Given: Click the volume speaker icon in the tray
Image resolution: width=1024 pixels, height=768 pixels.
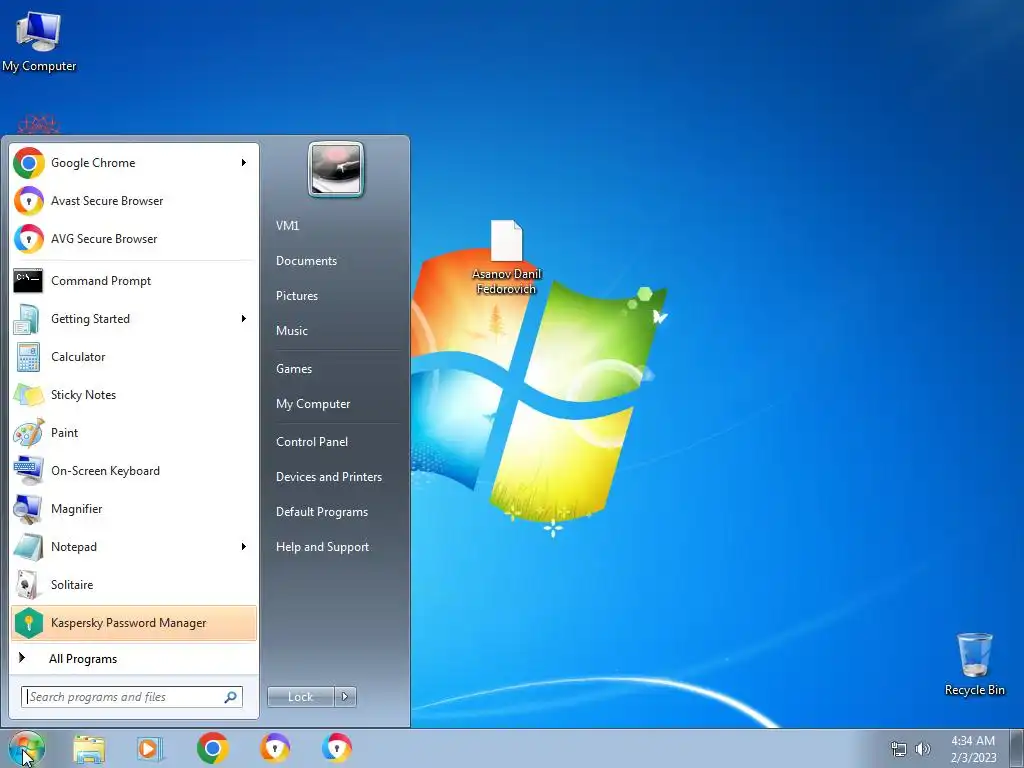Looking at the screenshot, I should pyautogui.click(x=923, y=749).
